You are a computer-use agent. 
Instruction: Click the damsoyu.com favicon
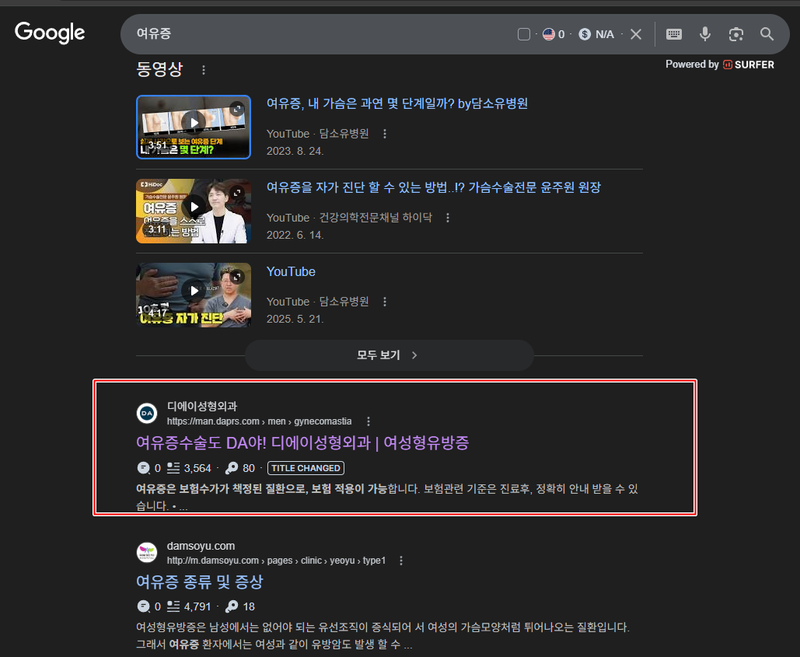(147, 552)
